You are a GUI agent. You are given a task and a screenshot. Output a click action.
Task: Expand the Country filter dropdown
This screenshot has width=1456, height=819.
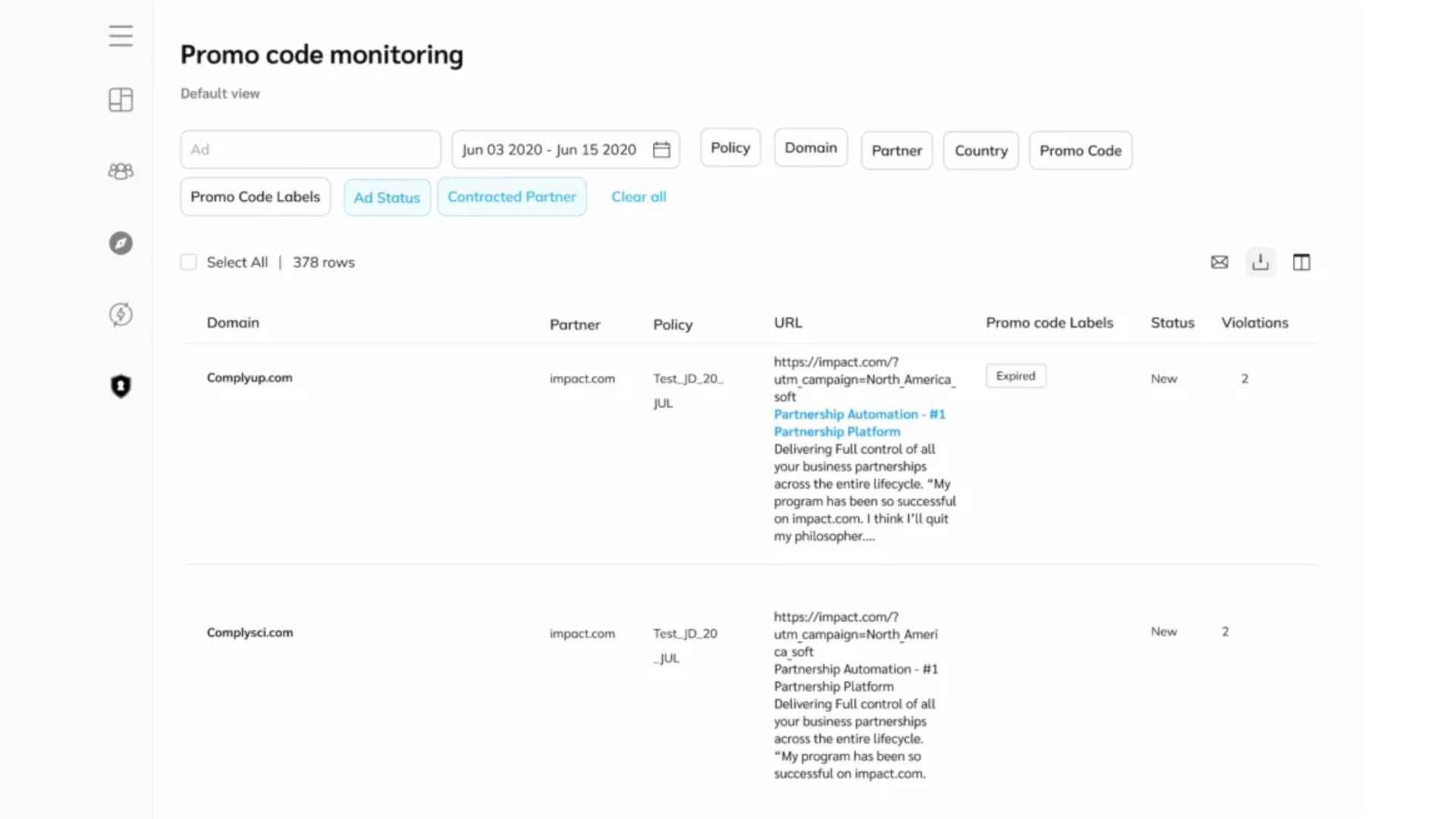tap(981, 151)
